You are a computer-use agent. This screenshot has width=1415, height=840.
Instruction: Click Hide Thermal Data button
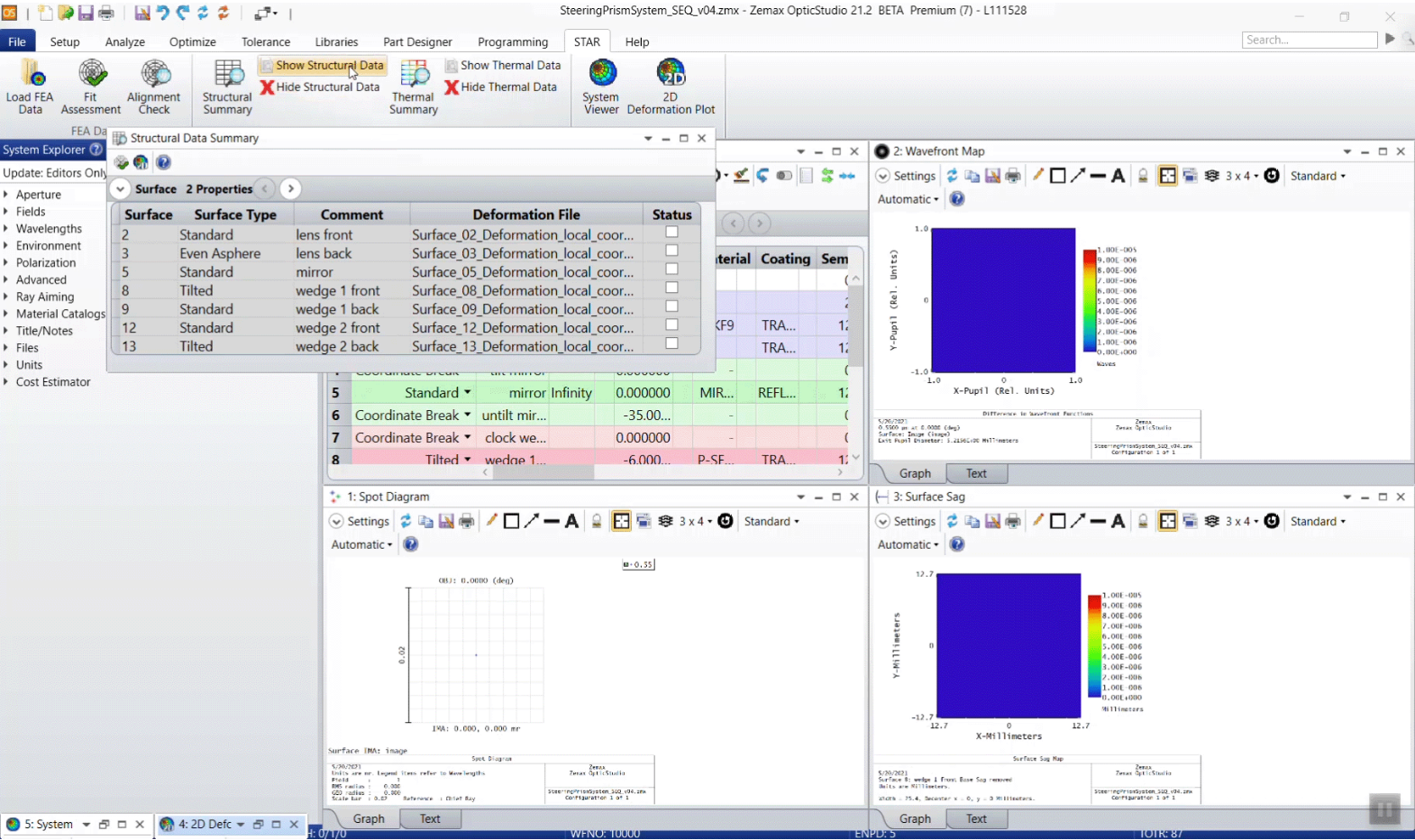click(501, 87)
